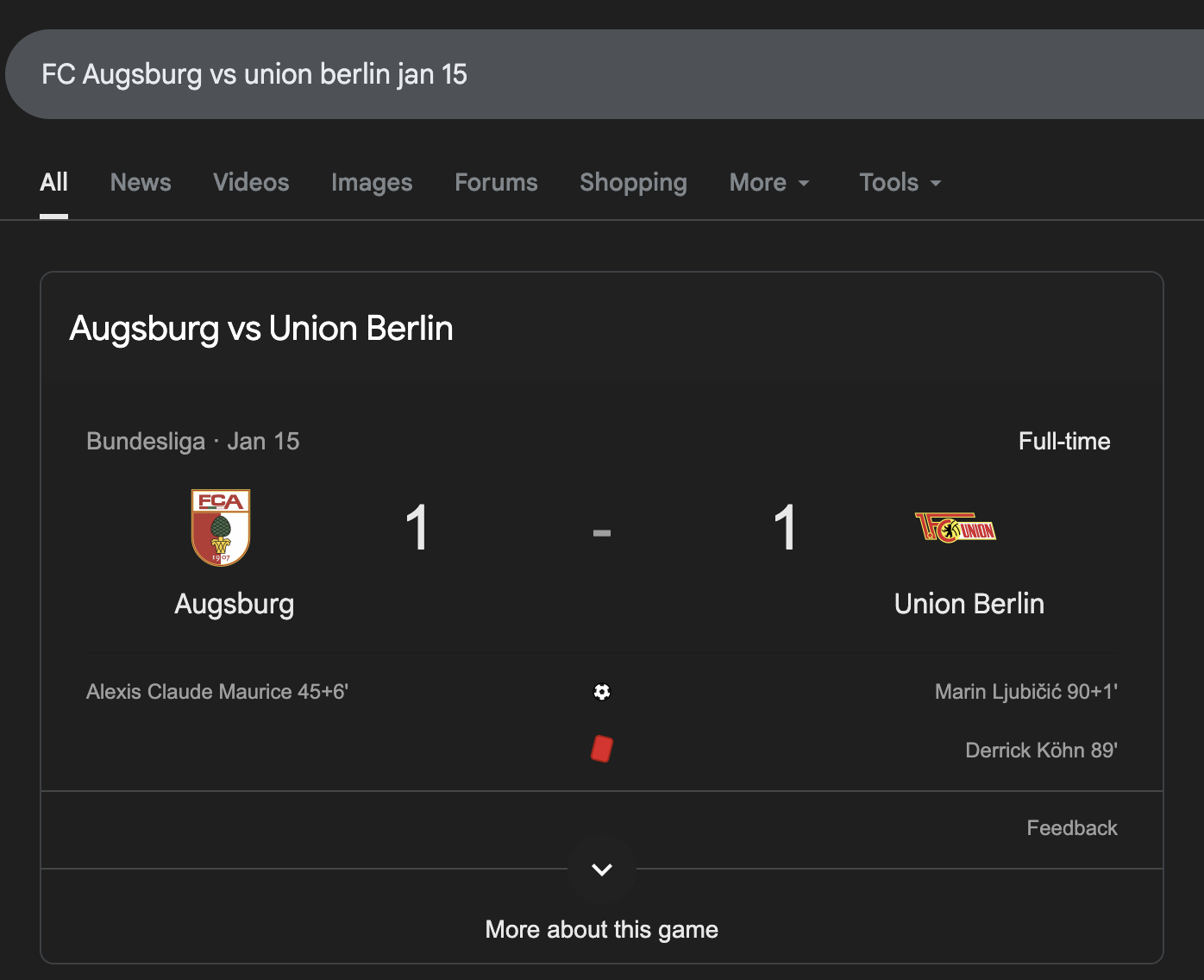Open the Augsburg team name link

coord(234,604)
